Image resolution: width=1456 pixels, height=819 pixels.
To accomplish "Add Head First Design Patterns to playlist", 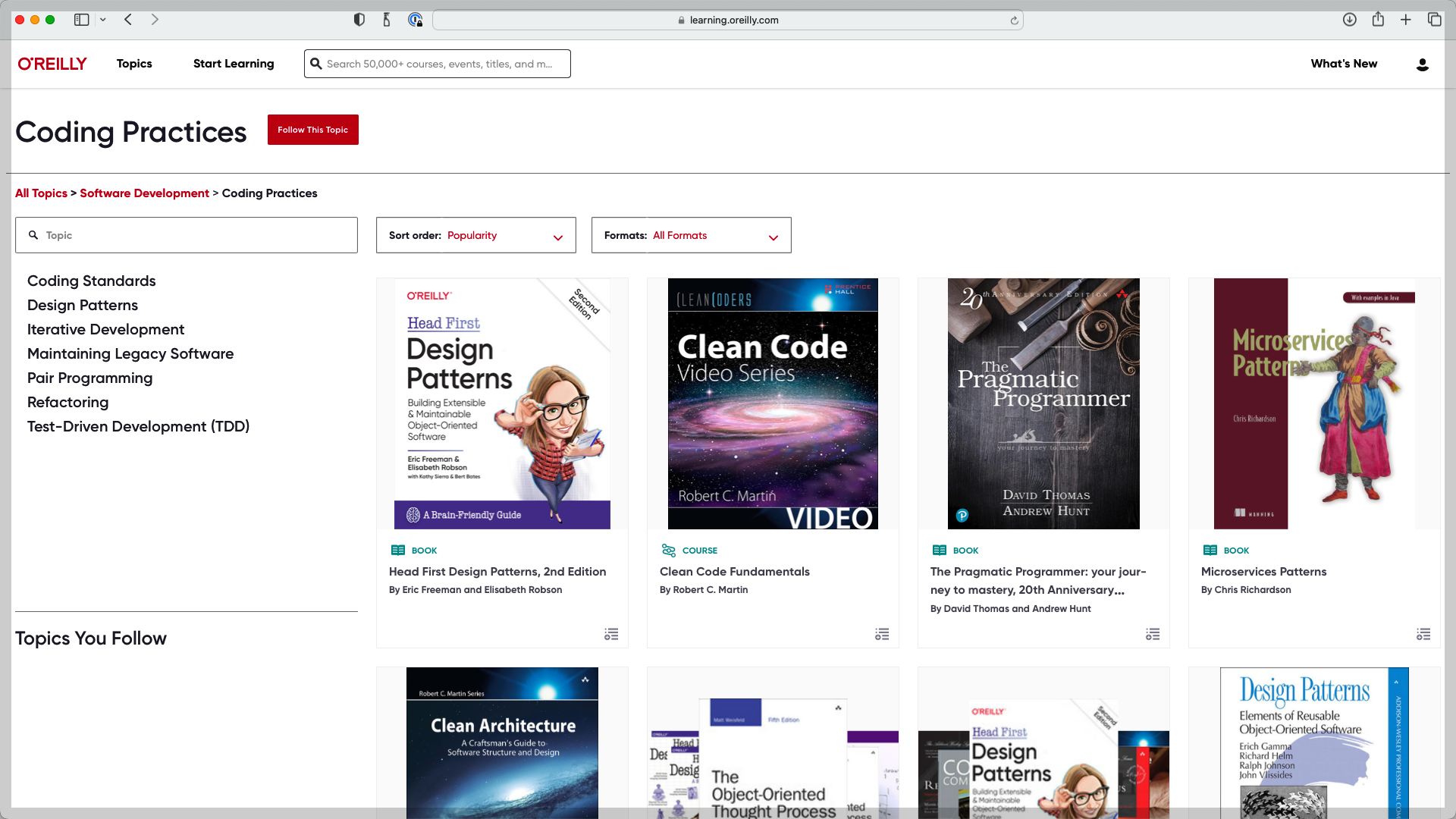I will click(x=611, y=634).
